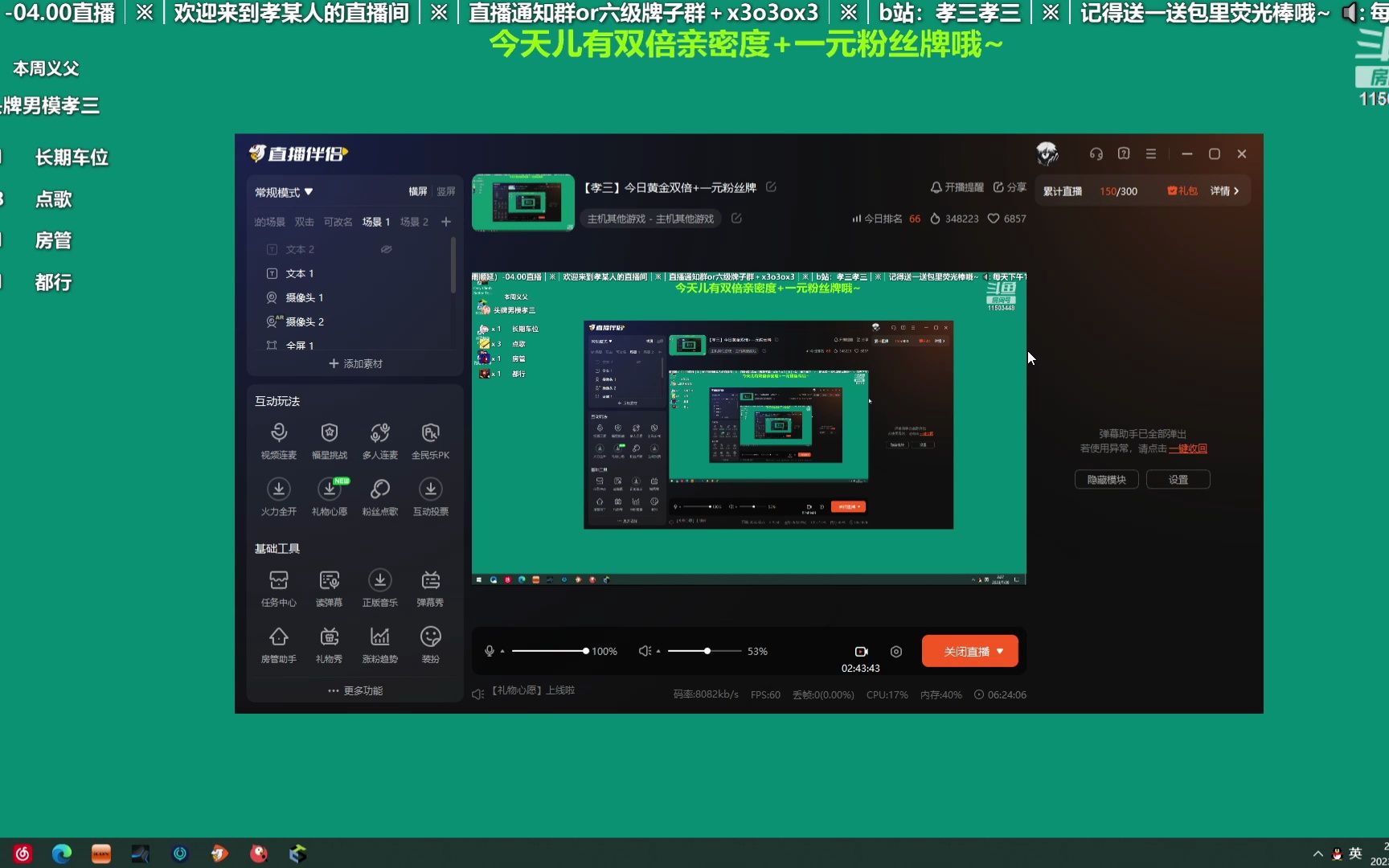The width and height of the screenshot is (1389, 868).
Task: Open the help question-mark icon
Action: pyautogui.click(x=1124, y=154)
